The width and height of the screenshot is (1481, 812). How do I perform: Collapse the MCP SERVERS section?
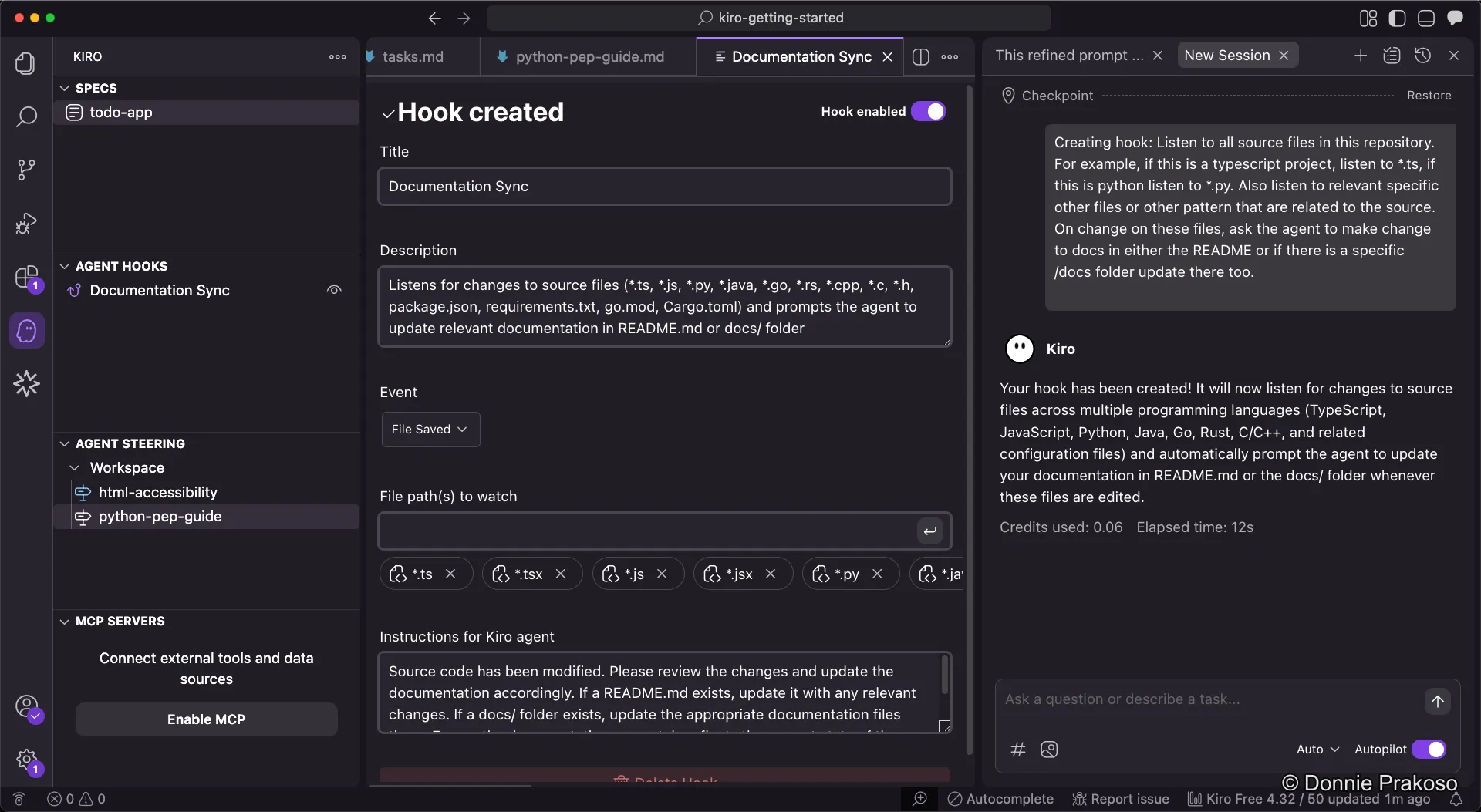point(63,621)
